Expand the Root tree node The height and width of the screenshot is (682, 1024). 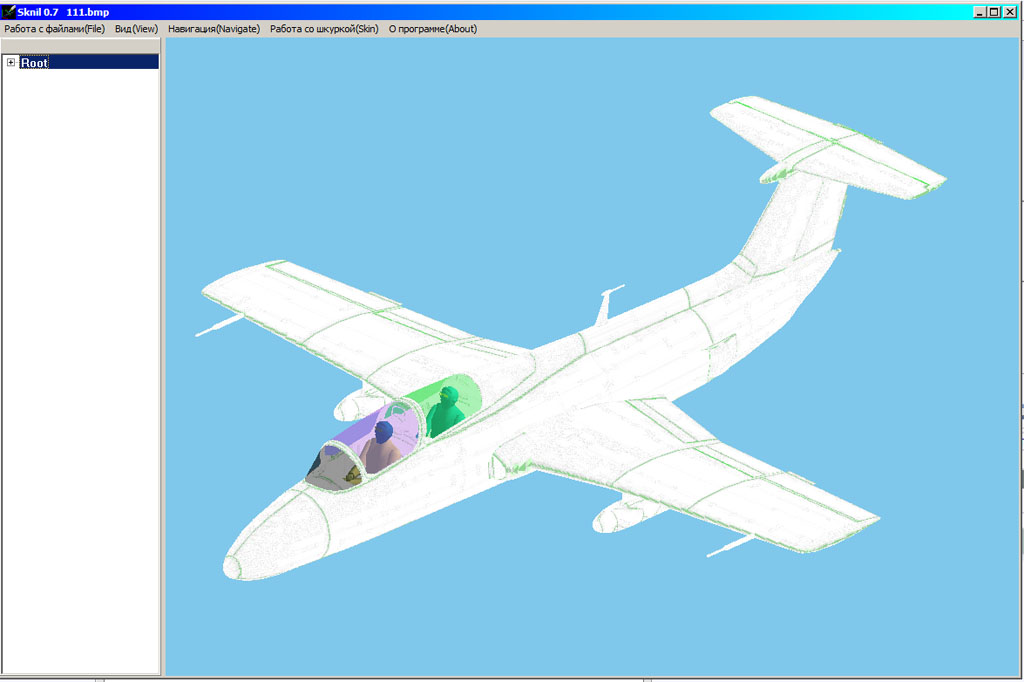tap(11, 62)
